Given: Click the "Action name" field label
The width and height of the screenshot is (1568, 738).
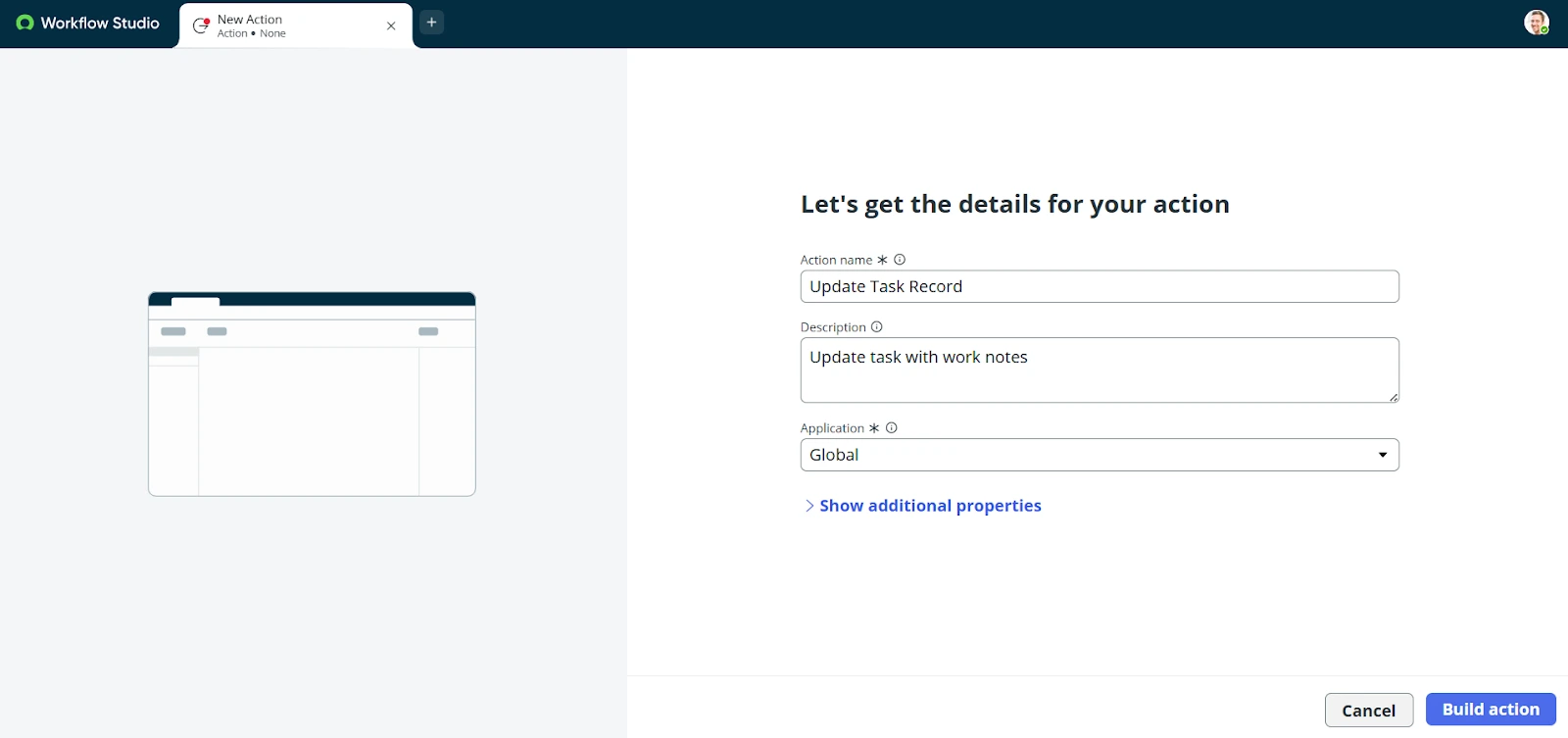Looking at the screenshot, I should [836, 260].
